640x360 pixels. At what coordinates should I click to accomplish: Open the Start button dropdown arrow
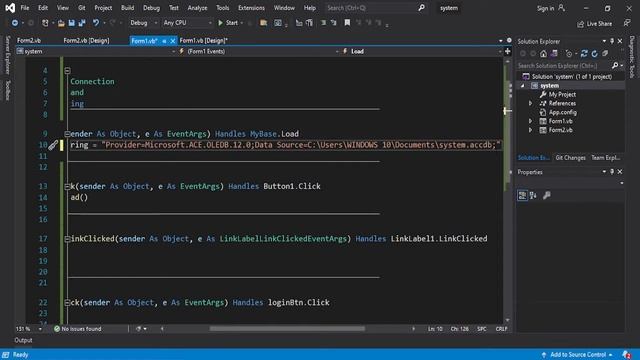pos(242,23)
